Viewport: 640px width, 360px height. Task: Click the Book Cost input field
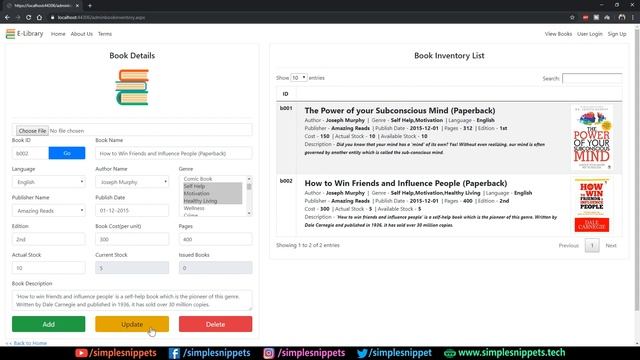(132, 239)
